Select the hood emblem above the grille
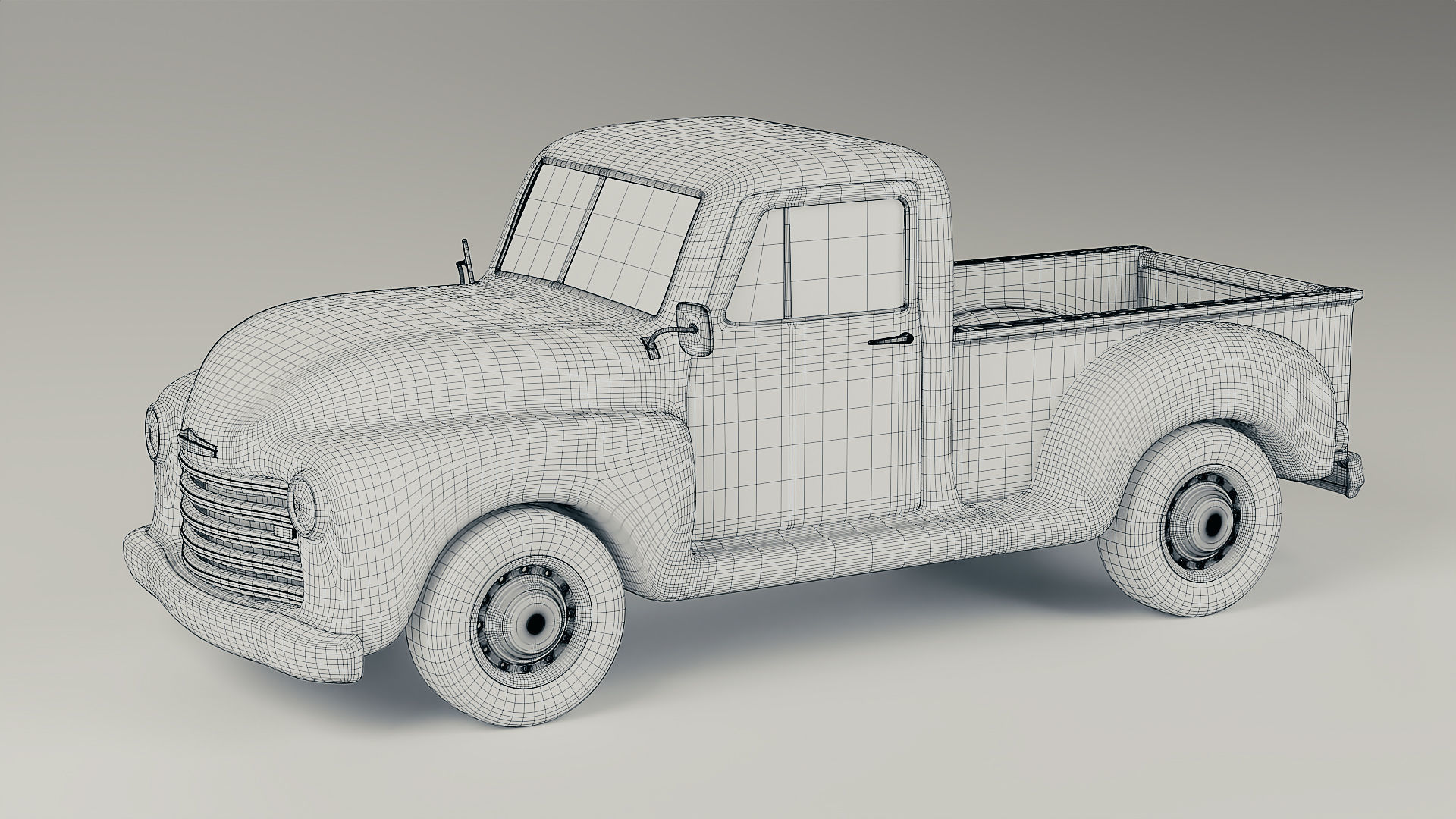This screenshot has height=819, width=1456. (x=197, y=443)
